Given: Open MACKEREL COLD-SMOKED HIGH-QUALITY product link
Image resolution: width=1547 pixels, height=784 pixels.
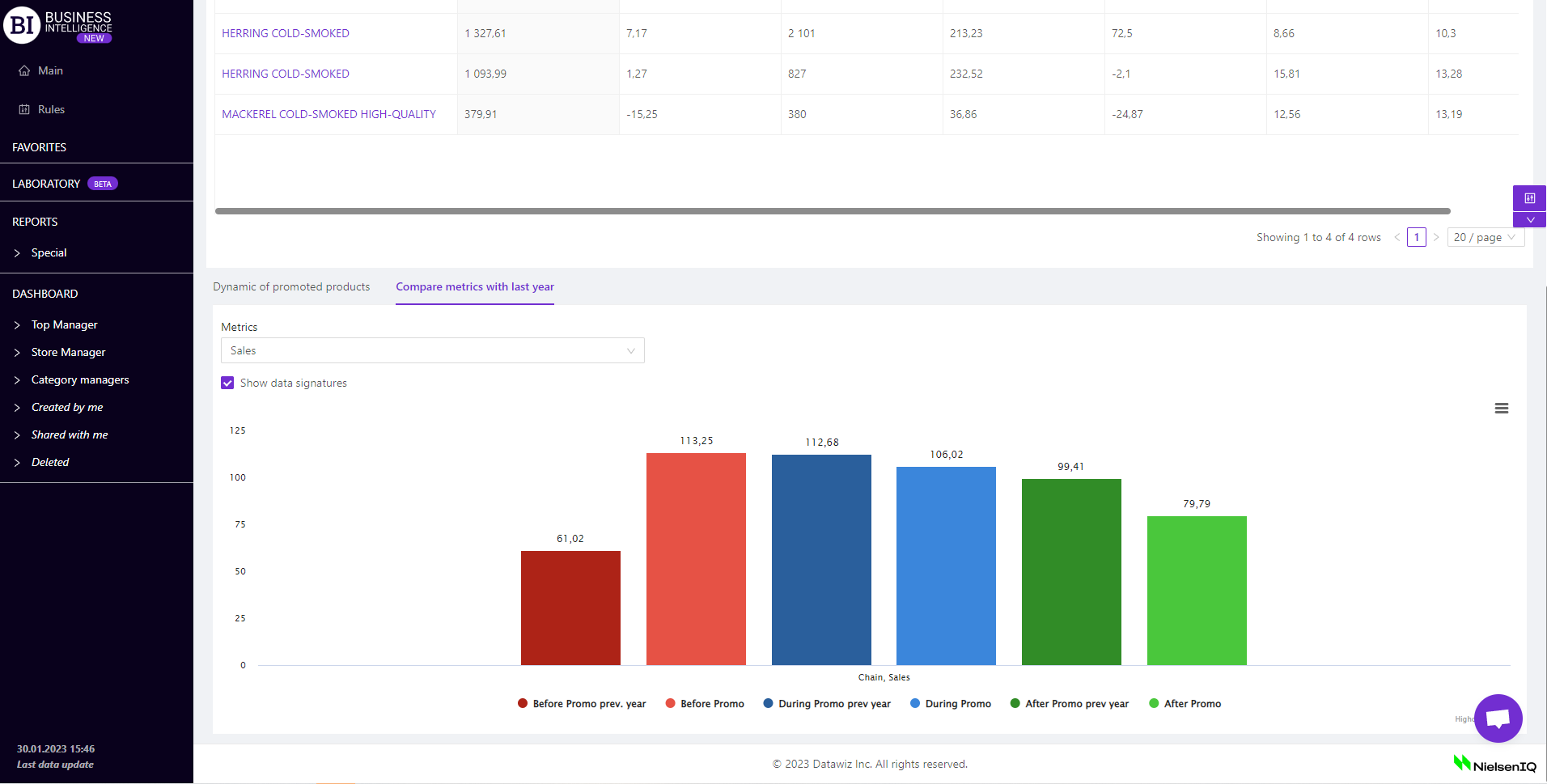Looking at the screenshot, I should 328,114.
